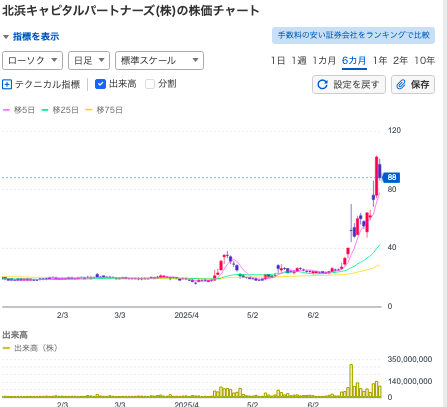Click the 120 price axis label
Viewport: 447px width, 407px height.
pos(394,130)
